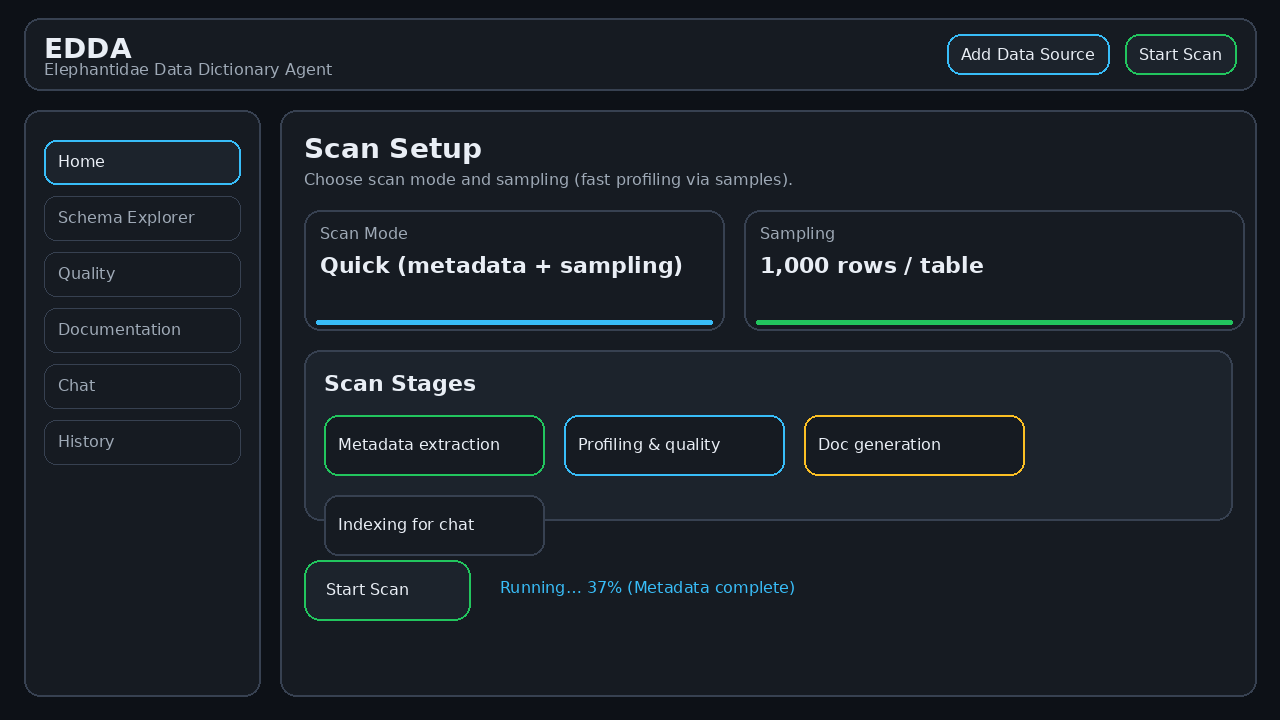
Task: Click the Running 37% status text
Action: click(647, 588)
